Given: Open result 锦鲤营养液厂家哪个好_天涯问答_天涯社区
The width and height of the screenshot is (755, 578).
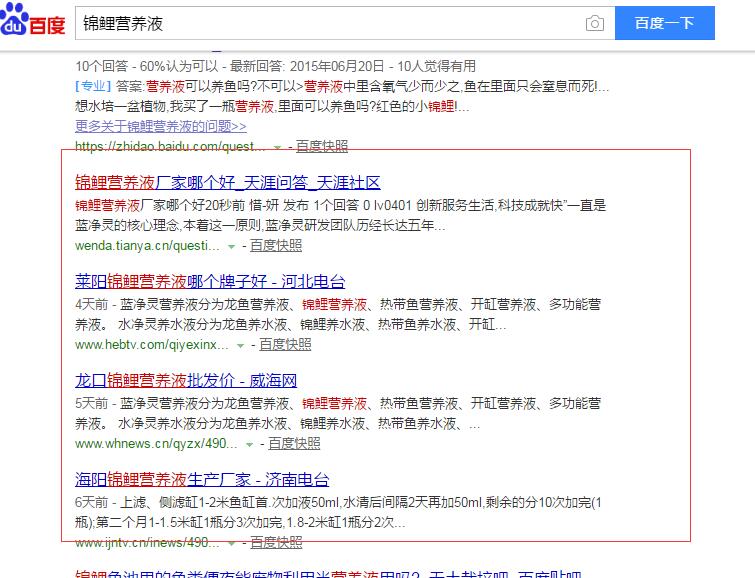Looking at the screenshot, I should (x=228, y=183).
